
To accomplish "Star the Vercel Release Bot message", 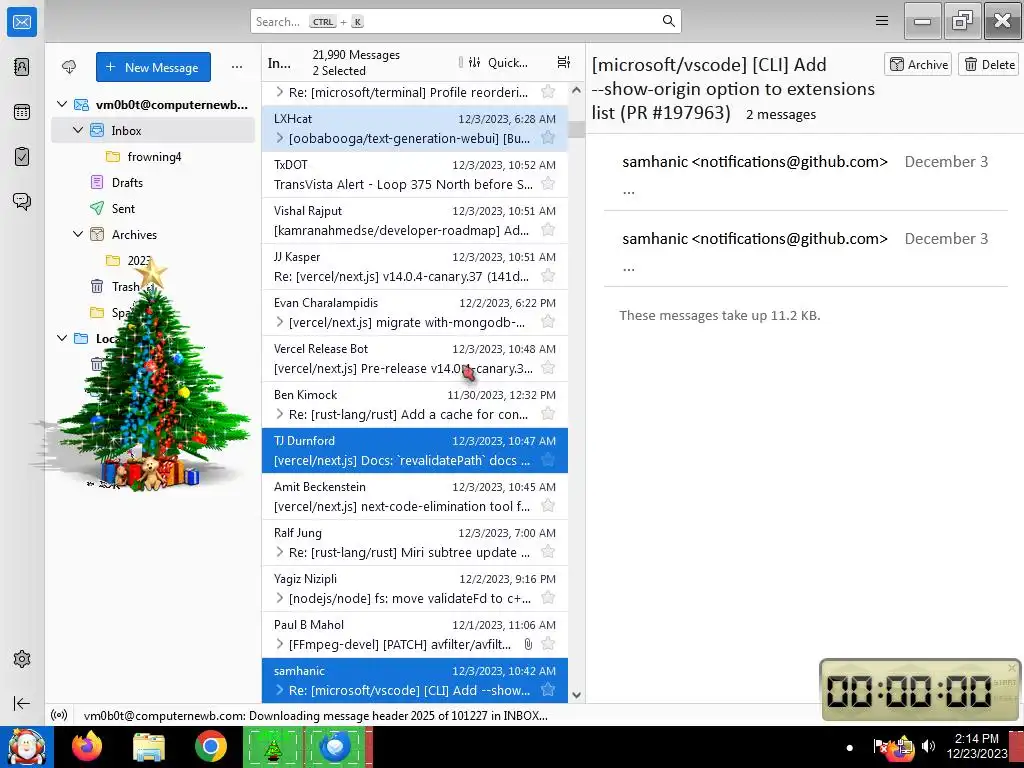I will 549,368.
